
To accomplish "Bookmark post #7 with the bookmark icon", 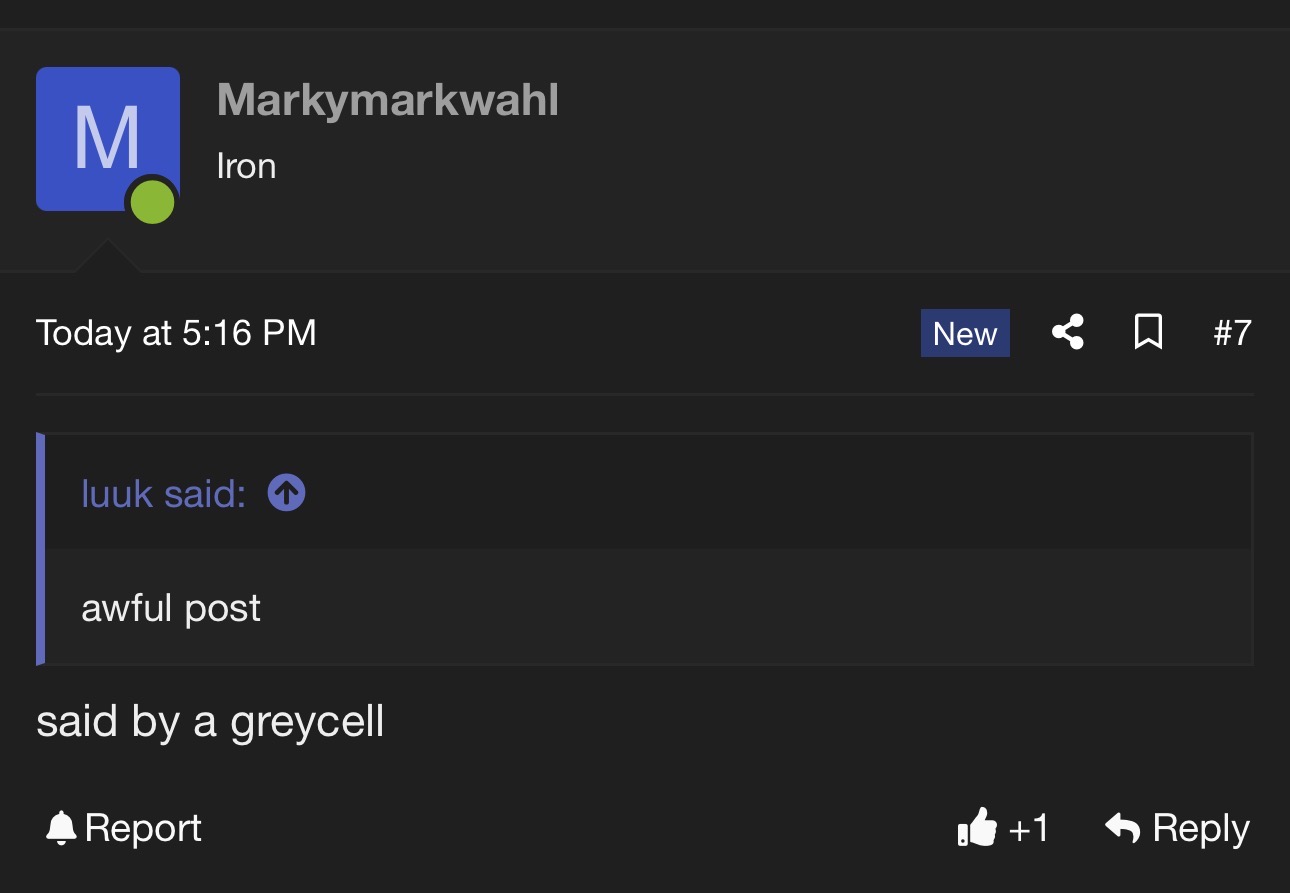I will pos(1148,332).
